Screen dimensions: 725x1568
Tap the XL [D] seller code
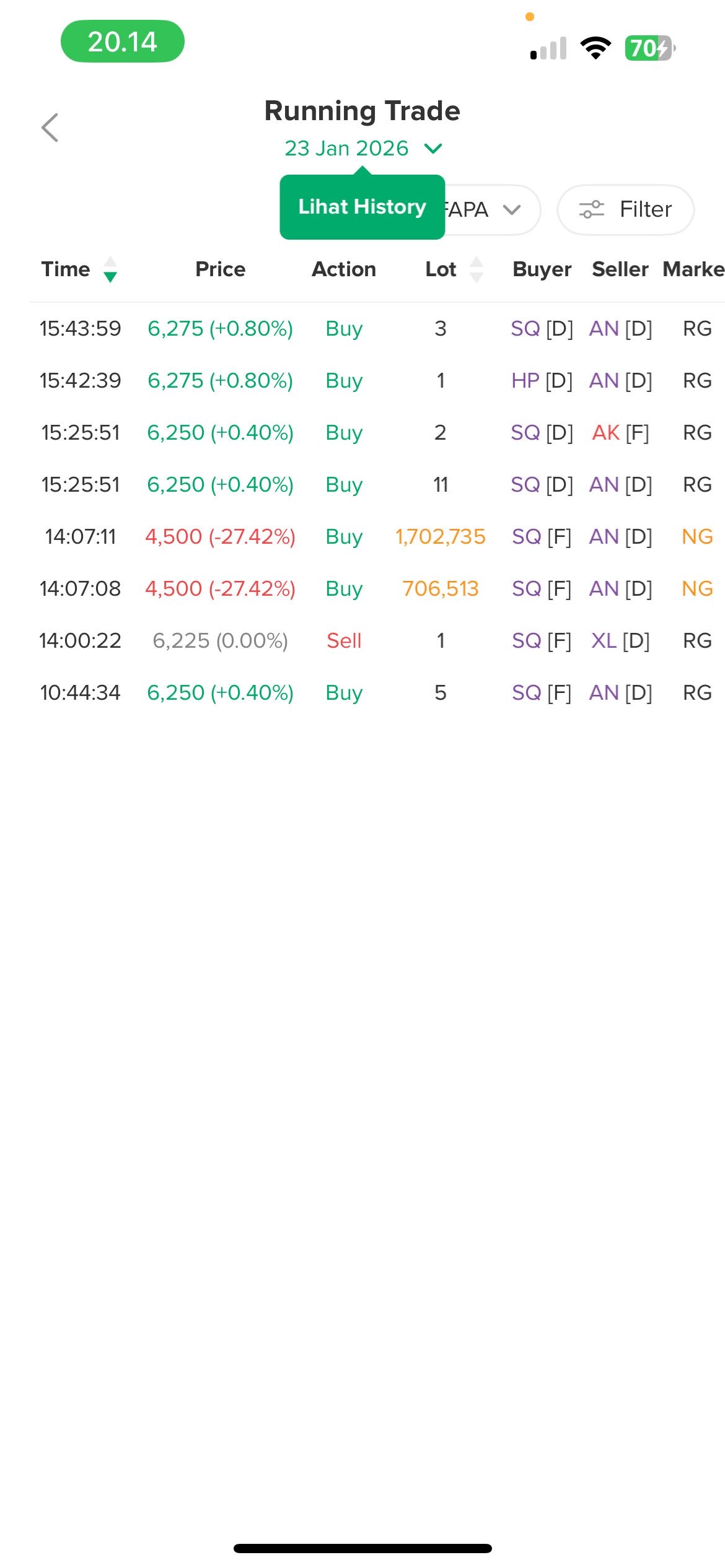[620, 641]
